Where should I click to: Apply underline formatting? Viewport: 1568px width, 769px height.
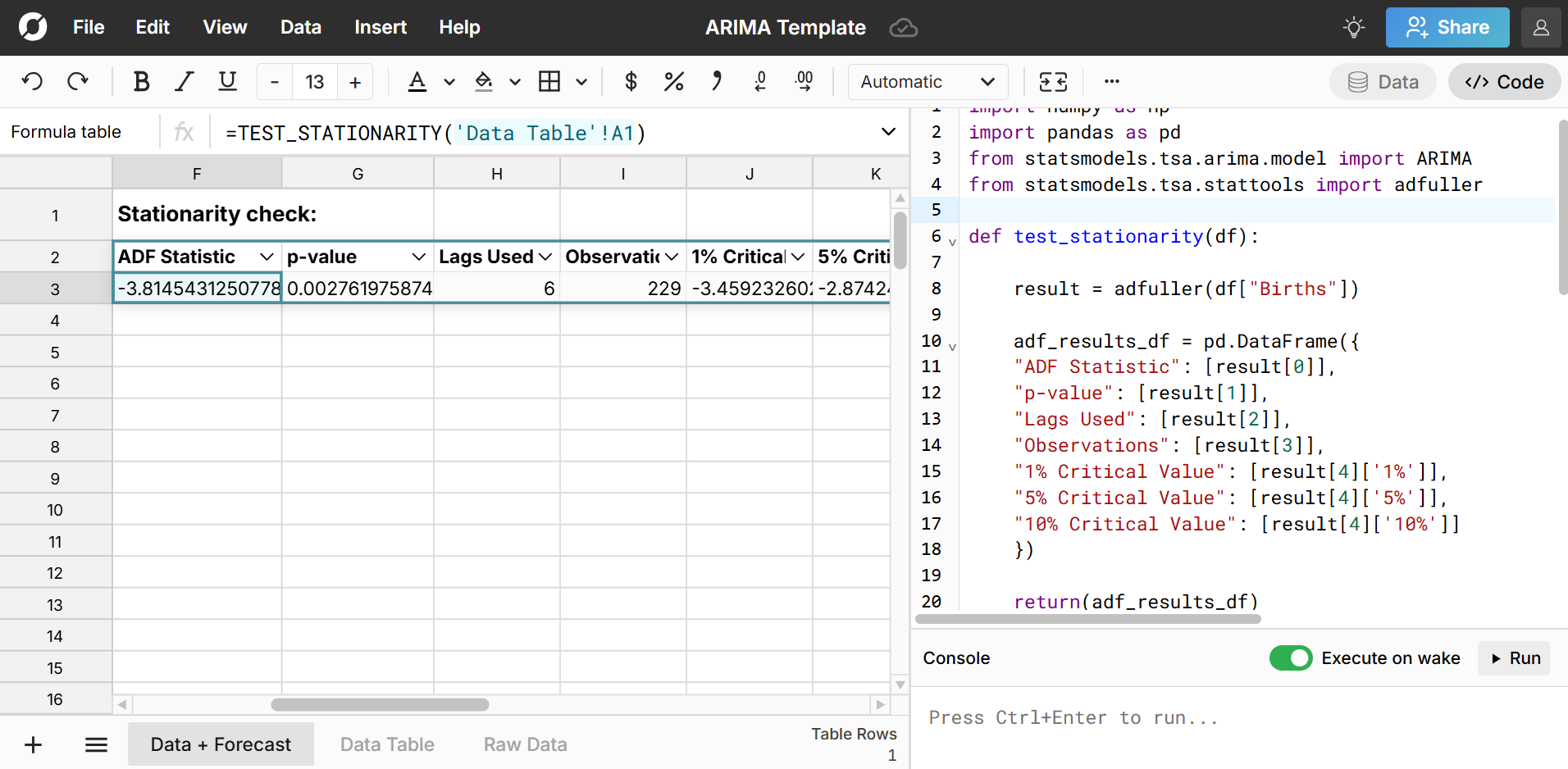(x=227, y=81)
